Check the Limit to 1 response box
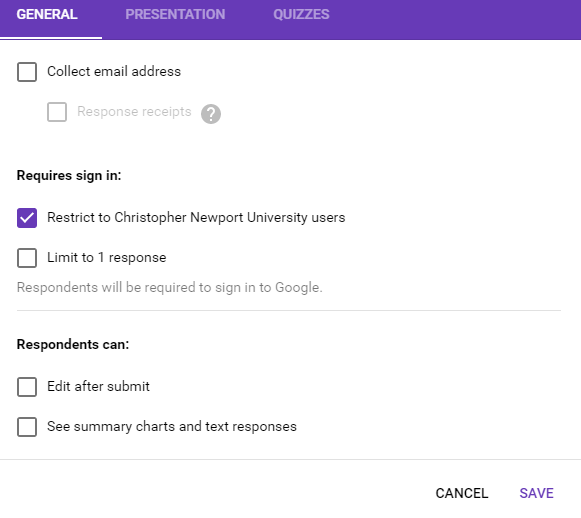The image size is (581, 518). [27, 258]
